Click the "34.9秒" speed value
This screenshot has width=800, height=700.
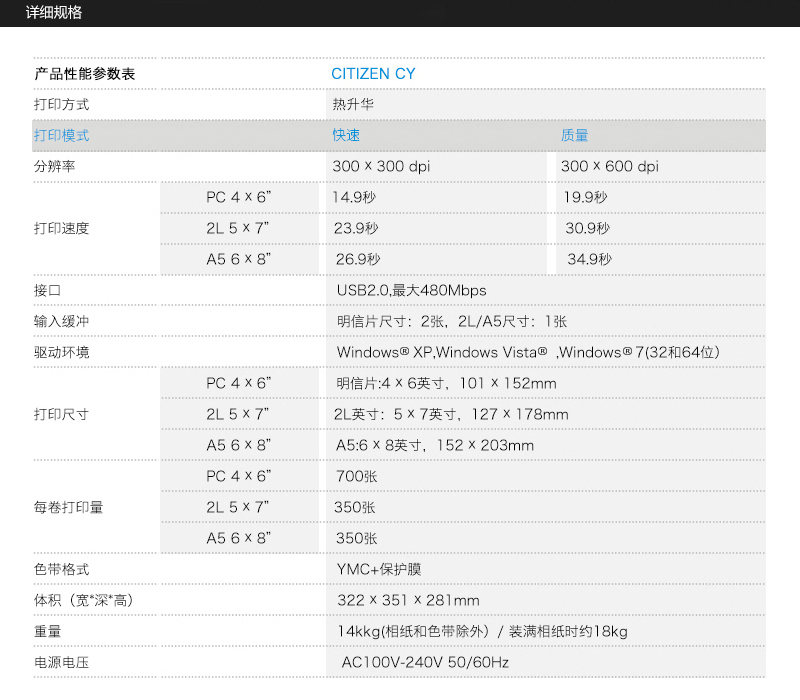(x=589, y=259)
